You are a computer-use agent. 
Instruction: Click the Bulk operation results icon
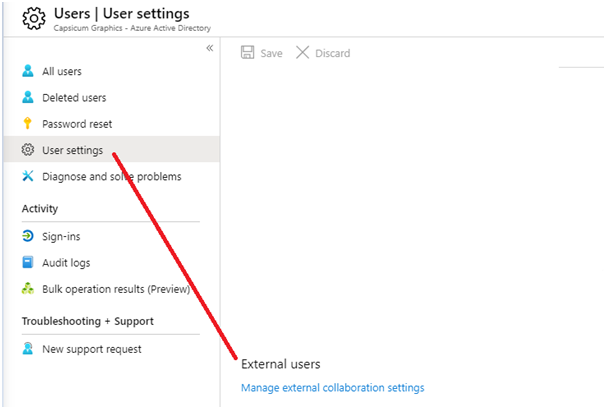[x=28, y=288]
